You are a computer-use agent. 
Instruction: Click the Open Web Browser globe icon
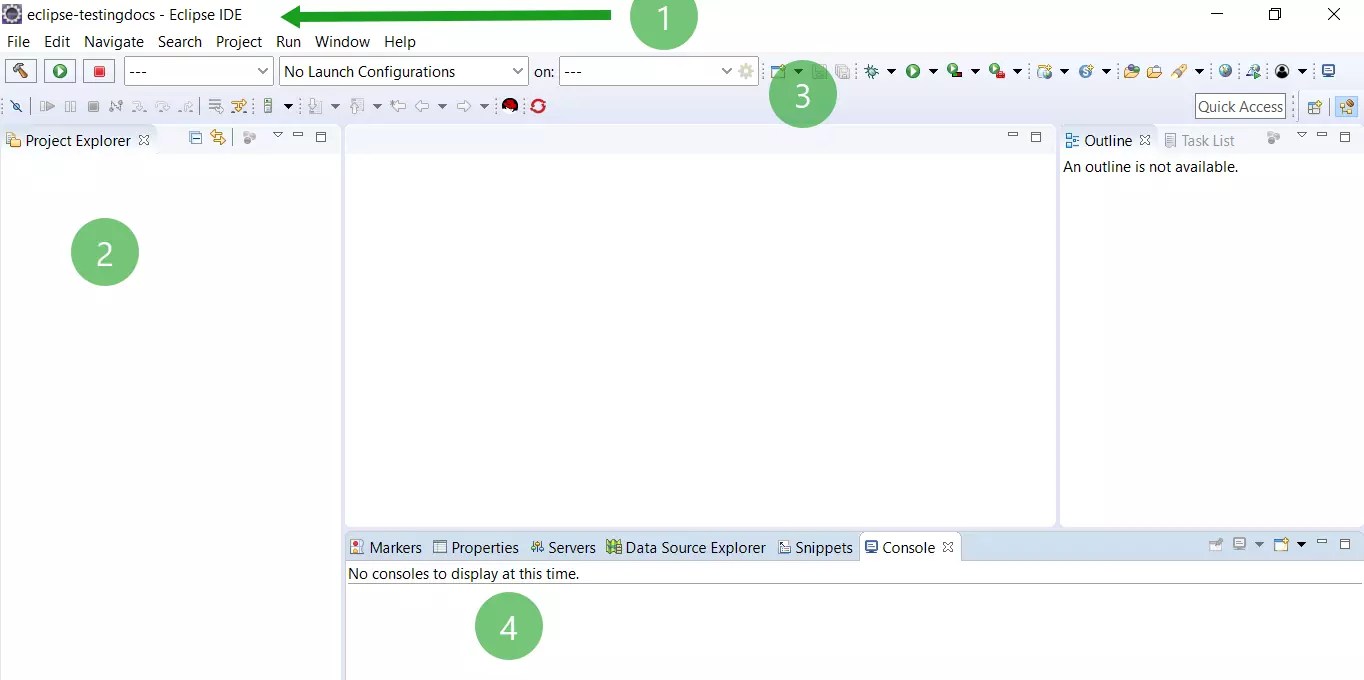(1225, 71)
